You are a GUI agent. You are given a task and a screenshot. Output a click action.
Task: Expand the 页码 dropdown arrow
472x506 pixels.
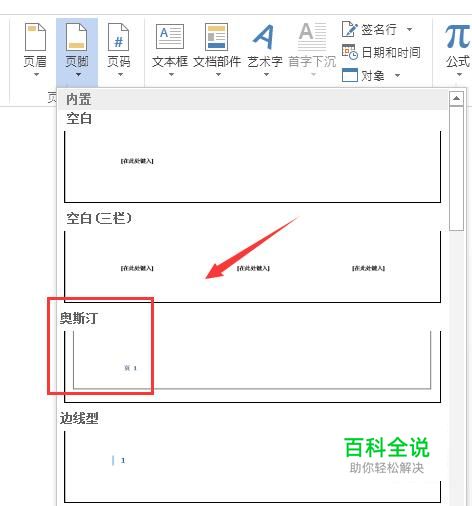120,74
